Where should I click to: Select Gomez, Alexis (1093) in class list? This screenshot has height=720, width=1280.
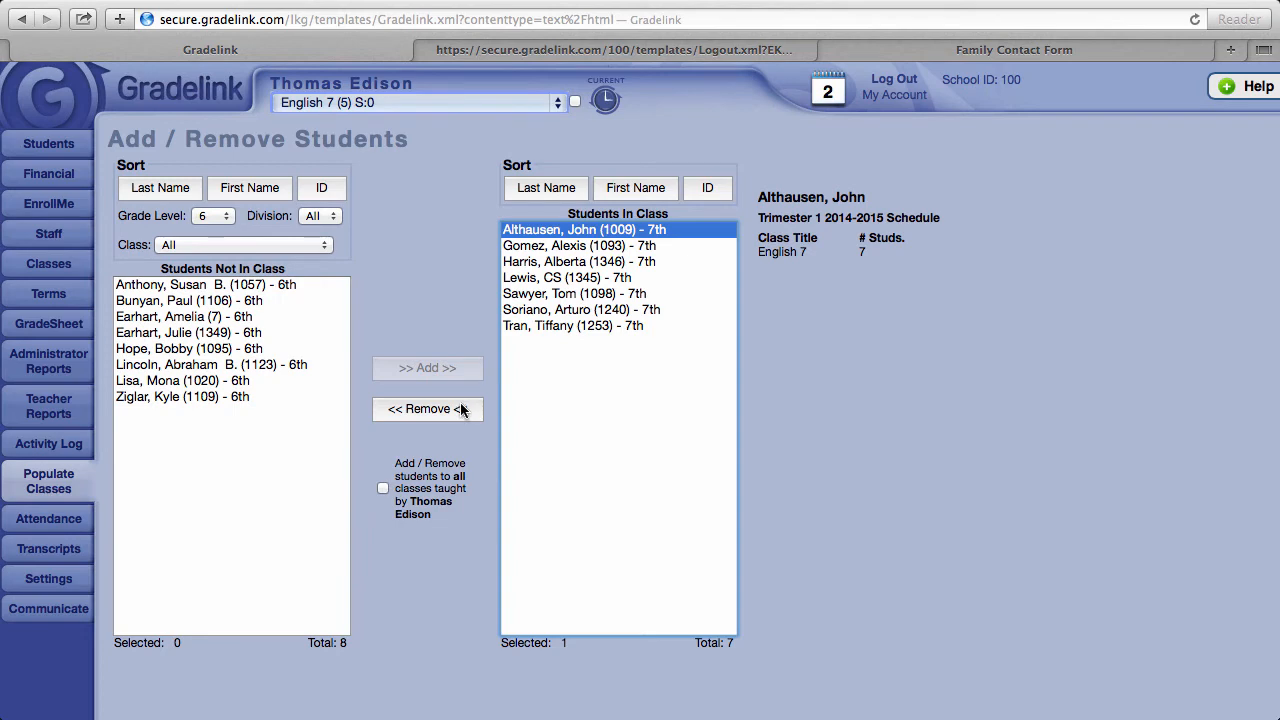618,246
